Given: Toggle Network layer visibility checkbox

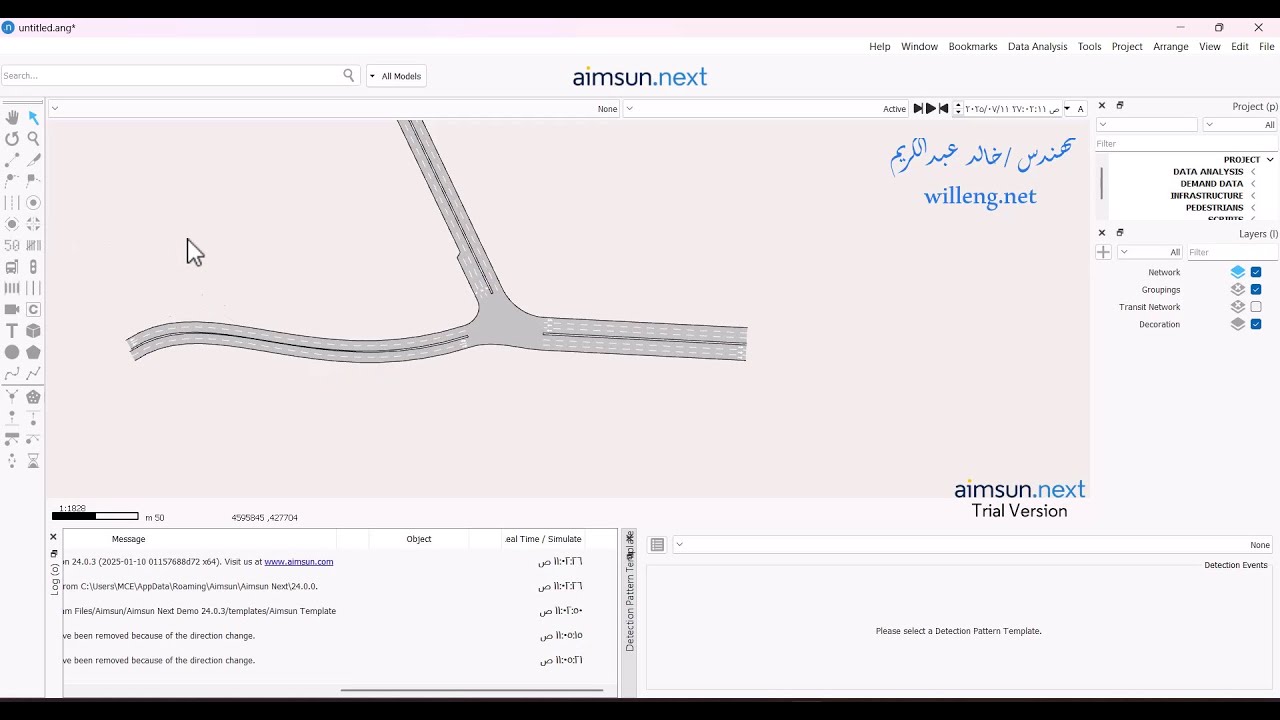Looking at the screenshot, I should click(x=1256, y=272).
